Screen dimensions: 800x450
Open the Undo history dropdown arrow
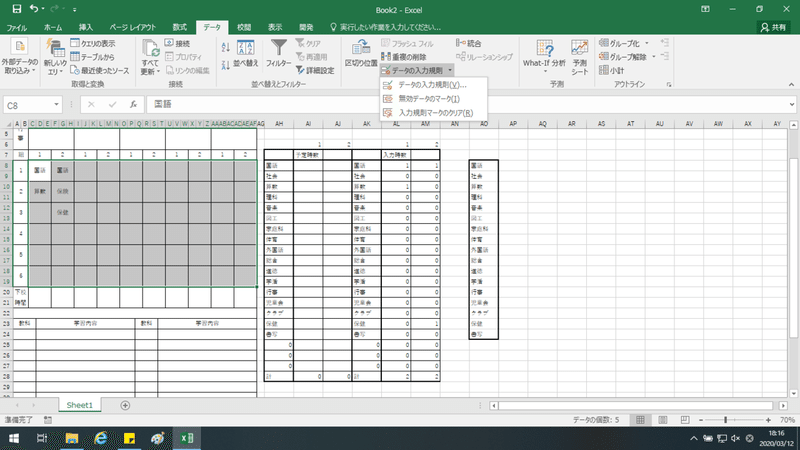point(43,9)
